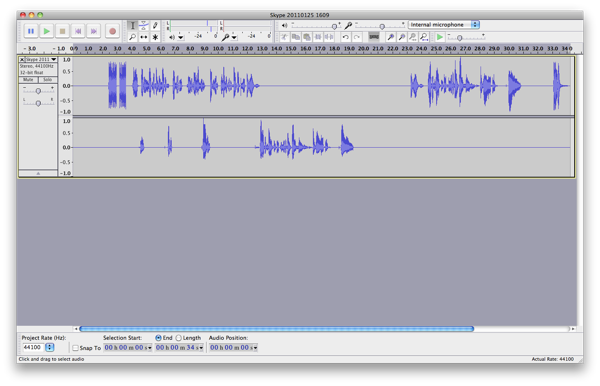Click the 20.0 mark on timeline ruler

(x=363, y=49)
